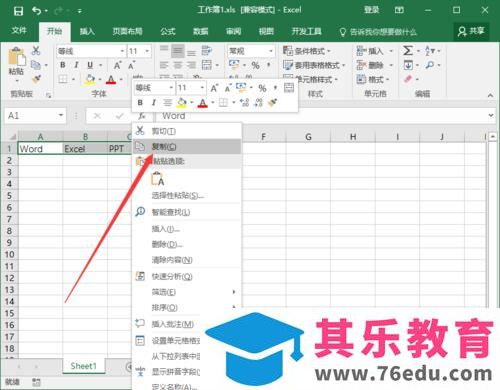Click the ribbon Align Right icon
The height and width of the screenshot is (390, 500).
coord(191,65)
